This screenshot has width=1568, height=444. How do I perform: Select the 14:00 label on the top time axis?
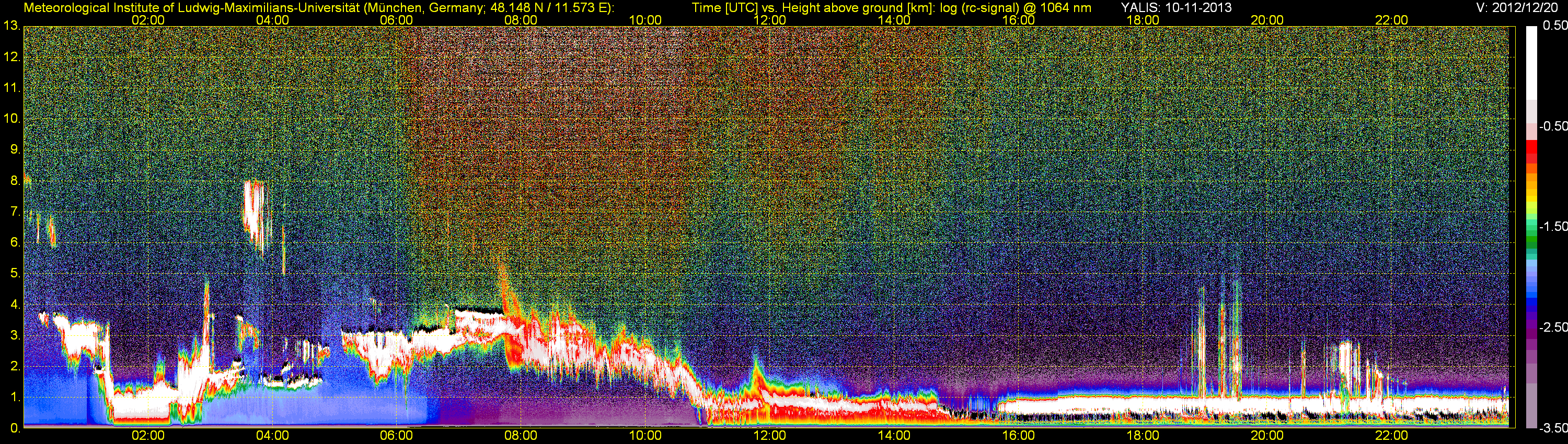click(x=894, y=20)
